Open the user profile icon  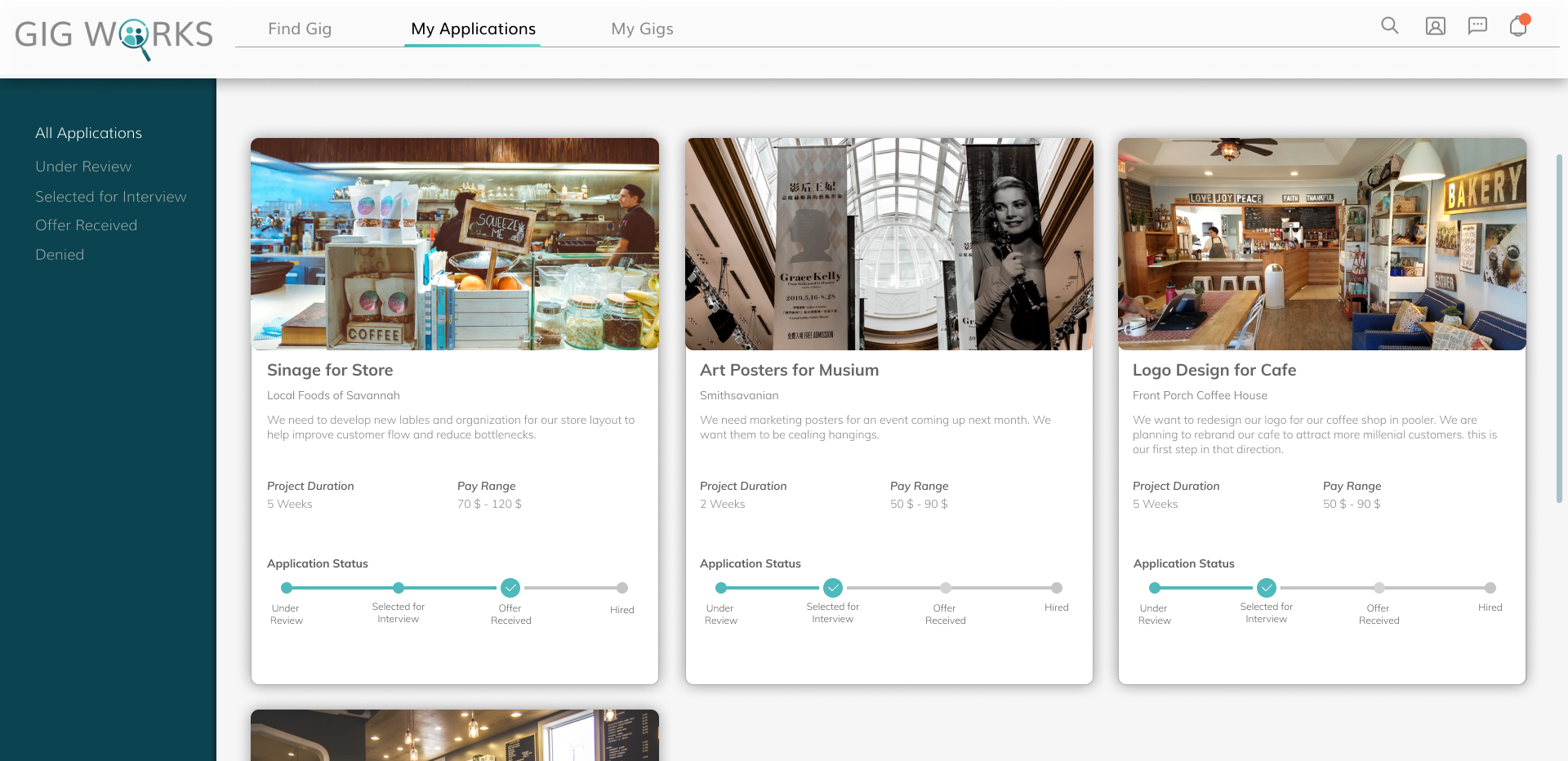(1435, 26)
